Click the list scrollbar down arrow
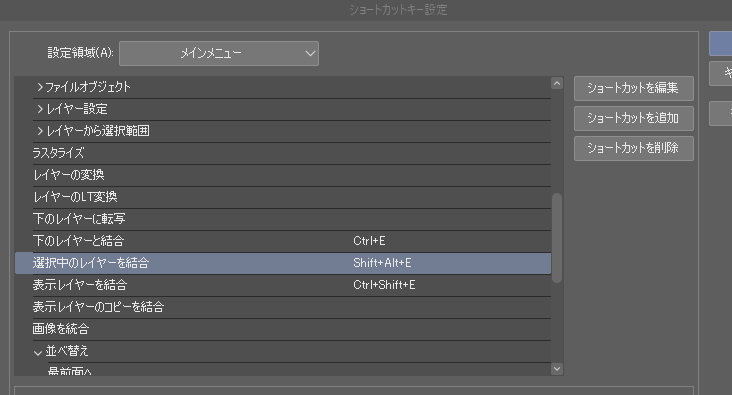Screen dimensions: 732x395 [556, 369]
